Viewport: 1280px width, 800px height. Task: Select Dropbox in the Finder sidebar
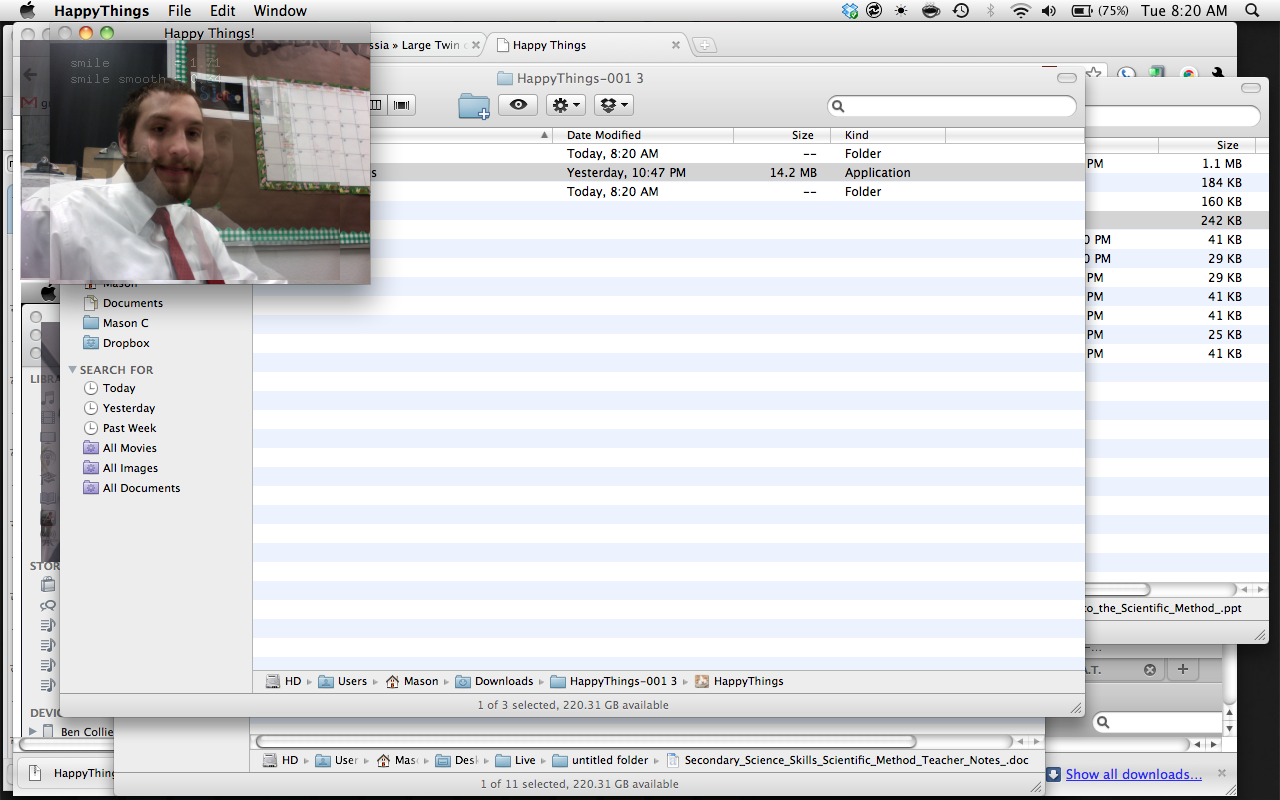126,343
